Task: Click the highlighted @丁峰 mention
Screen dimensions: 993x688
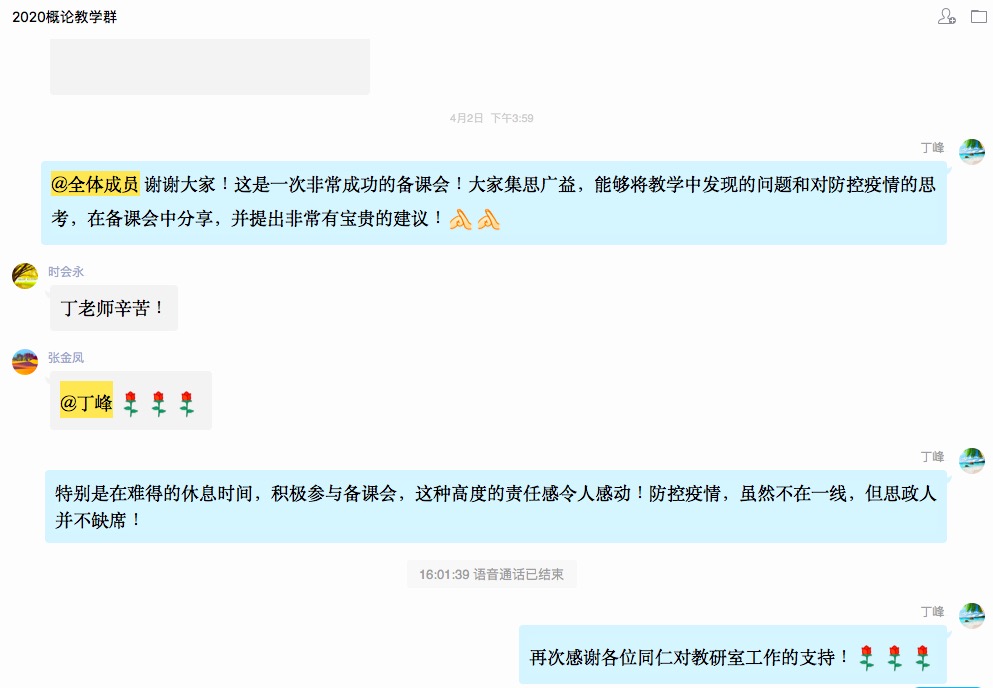Action: (86, 400)
